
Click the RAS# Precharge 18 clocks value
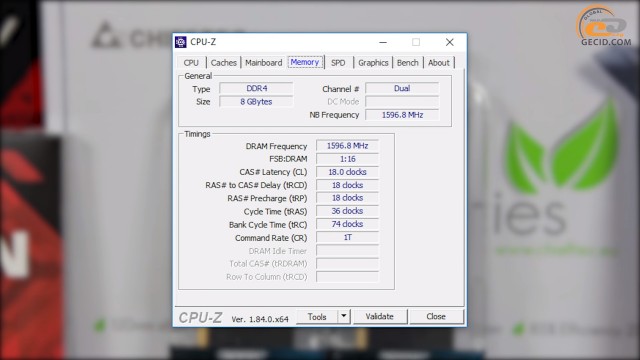tap(347, 198)
